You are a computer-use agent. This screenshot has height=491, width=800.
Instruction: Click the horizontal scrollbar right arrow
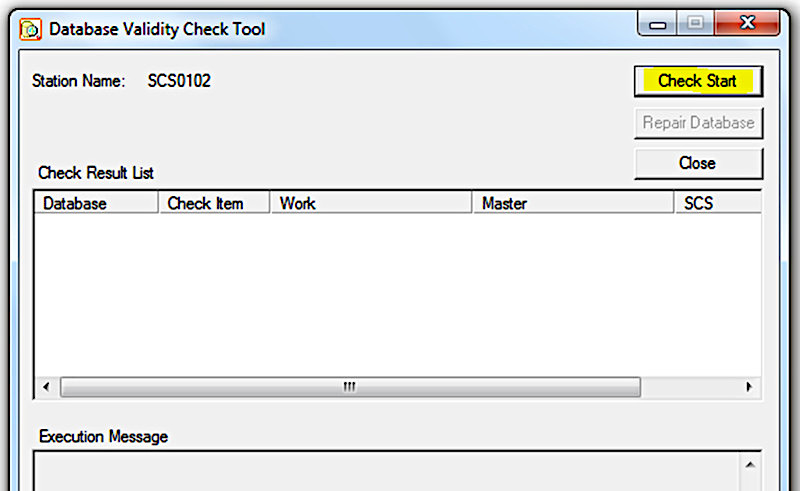749,387
